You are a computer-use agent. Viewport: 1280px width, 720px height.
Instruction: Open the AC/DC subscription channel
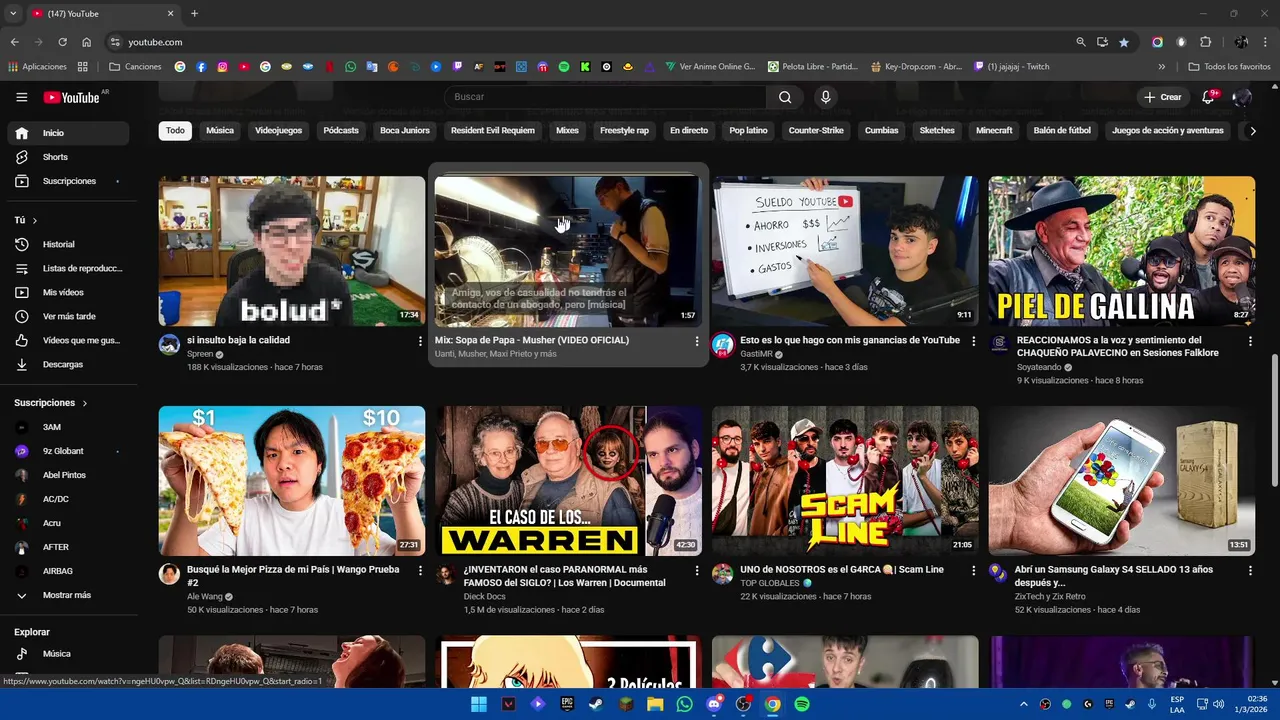coord(68,499)
